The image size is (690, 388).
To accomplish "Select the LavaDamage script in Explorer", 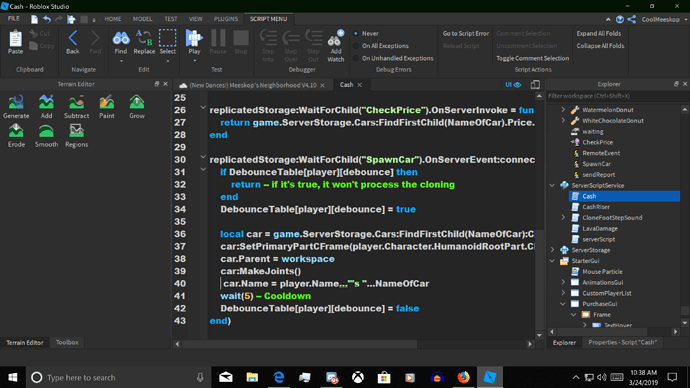I will point(600,228).
